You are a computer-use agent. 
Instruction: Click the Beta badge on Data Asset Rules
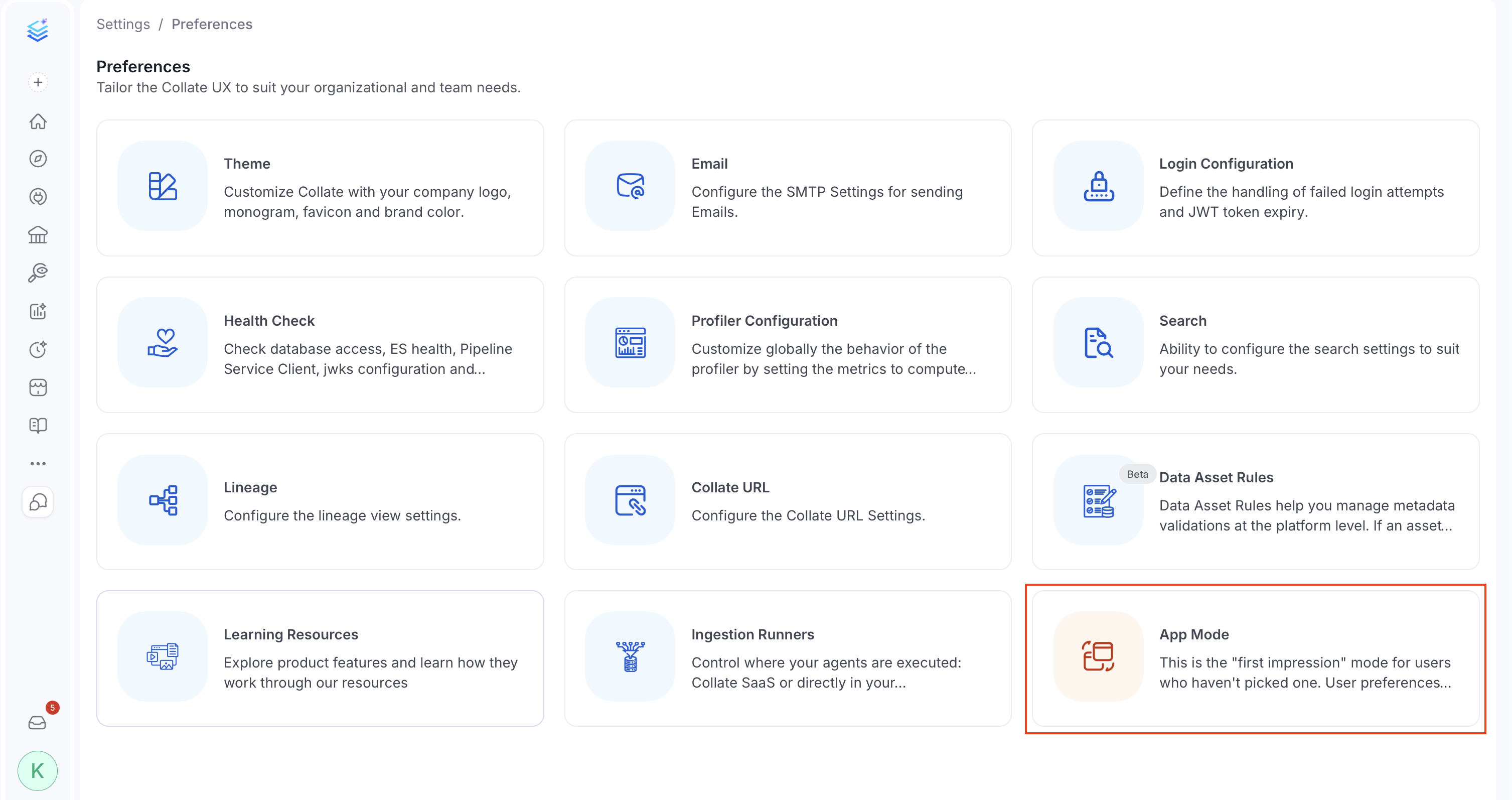pyautogui.click(x=1138, y=474)
